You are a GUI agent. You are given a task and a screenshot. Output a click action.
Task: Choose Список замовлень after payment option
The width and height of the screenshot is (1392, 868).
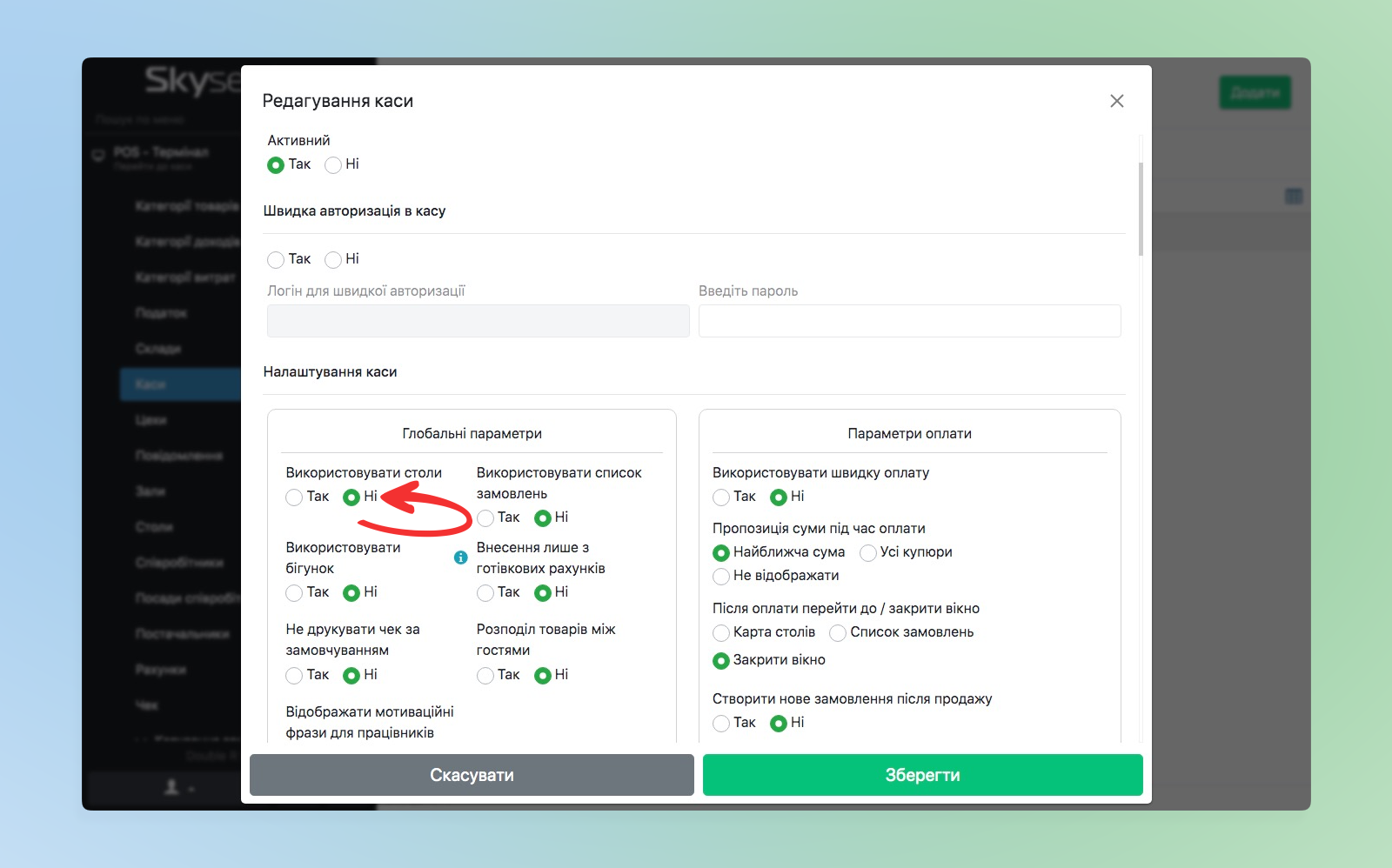(x=838, y=633)
